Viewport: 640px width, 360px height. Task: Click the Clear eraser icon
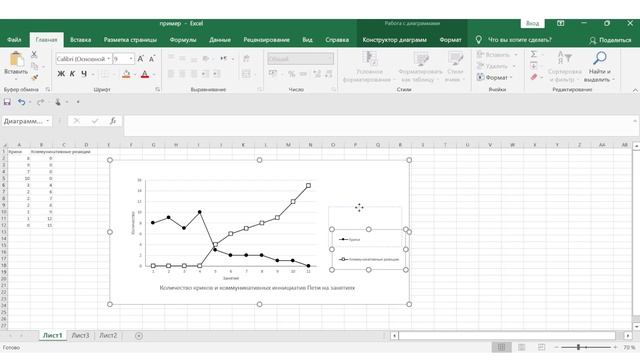tap(534, 77)
